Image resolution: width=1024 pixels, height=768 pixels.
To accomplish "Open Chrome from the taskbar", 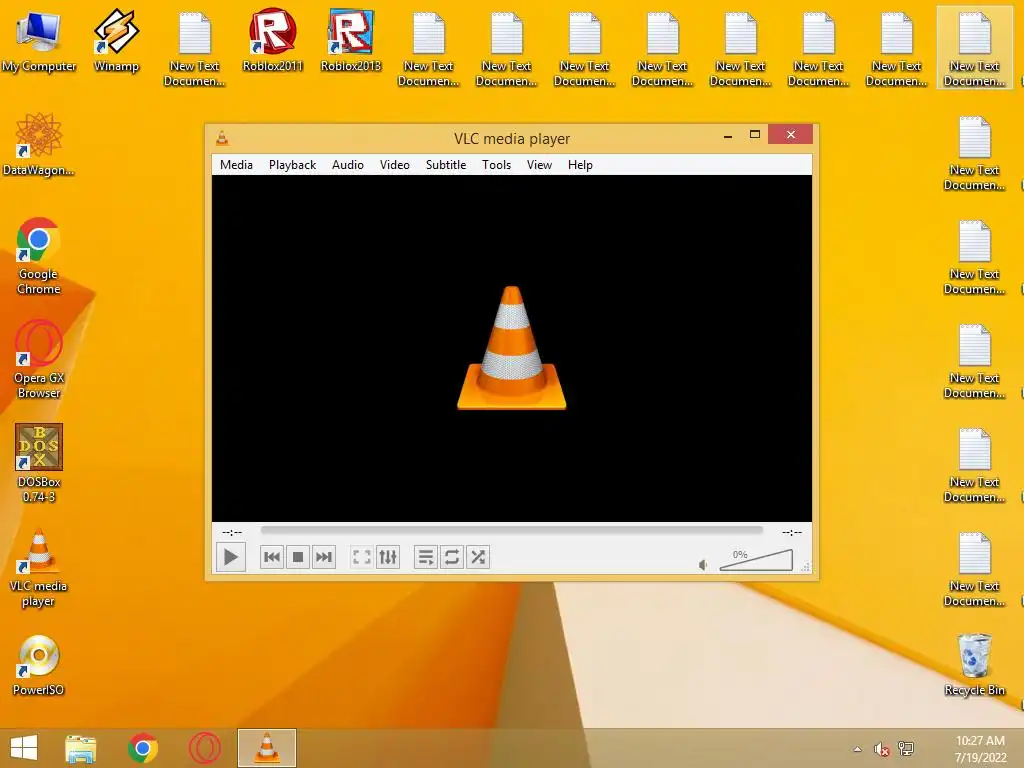I will point(143,748).
